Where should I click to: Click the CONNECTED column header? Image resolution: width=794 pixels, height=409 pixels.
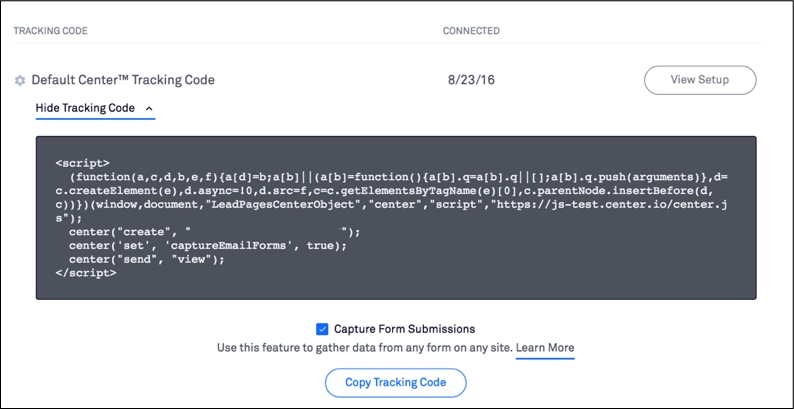click(x=471, y=31)
